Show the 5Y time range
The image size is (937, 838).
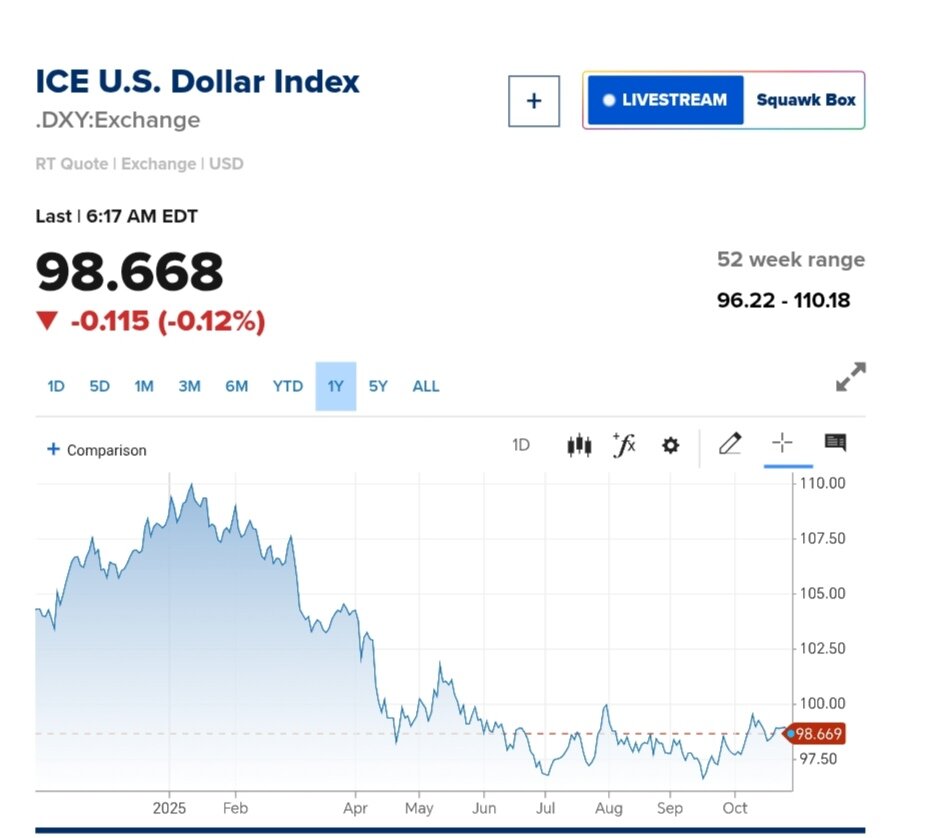click(378, 386)
